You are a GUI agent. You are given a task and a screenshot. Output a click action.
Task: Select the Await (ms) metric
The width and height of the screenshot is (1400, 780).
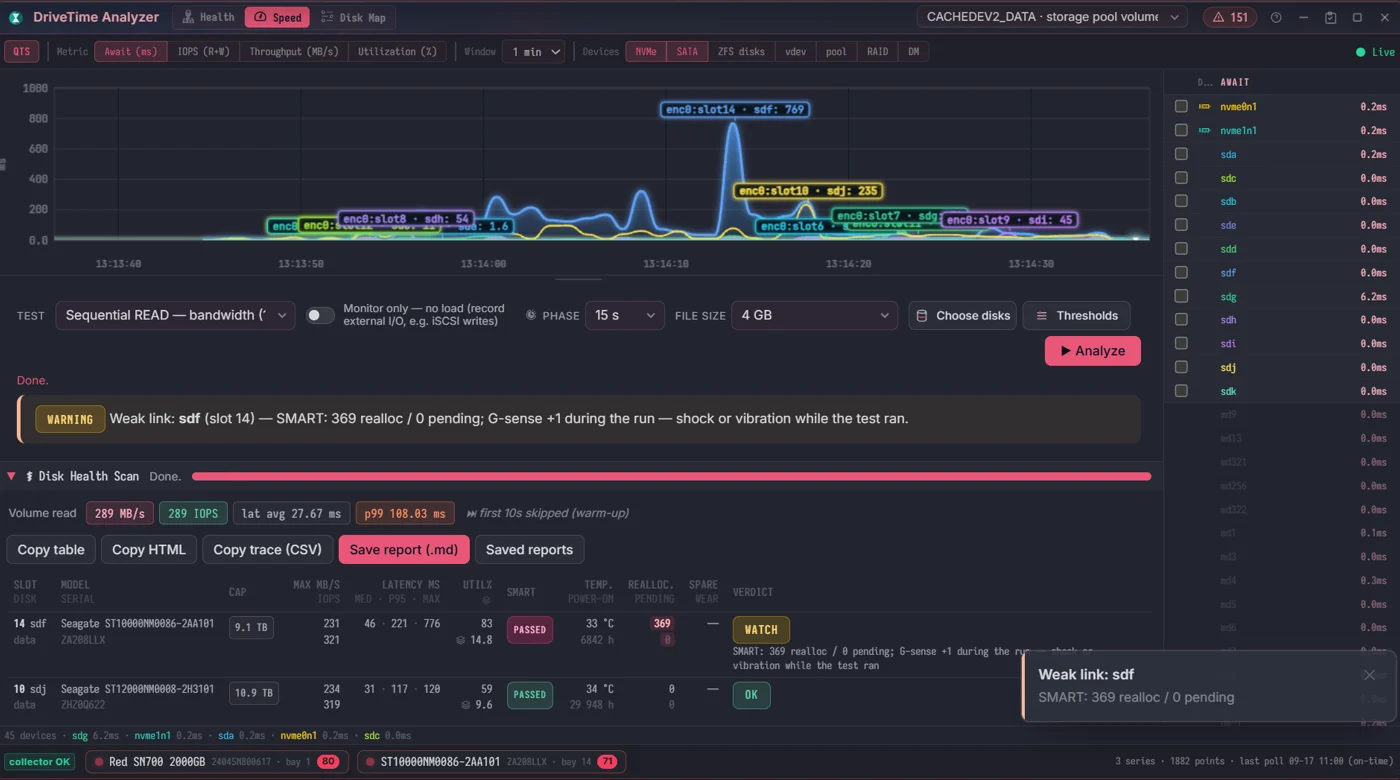tap(130, 52)
